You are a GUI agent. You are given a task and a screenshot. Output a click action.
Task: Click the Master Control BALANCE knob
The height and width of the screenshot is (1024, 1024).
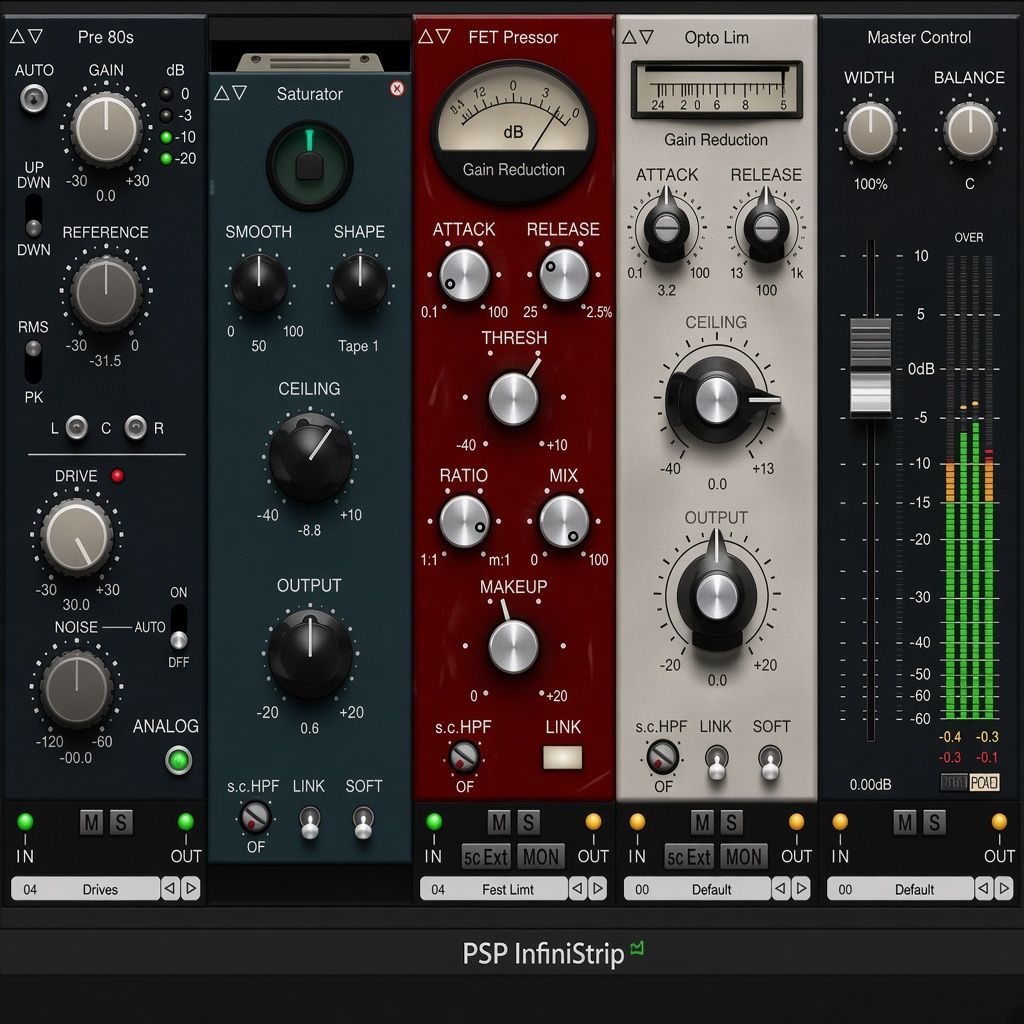coord(970,131)
